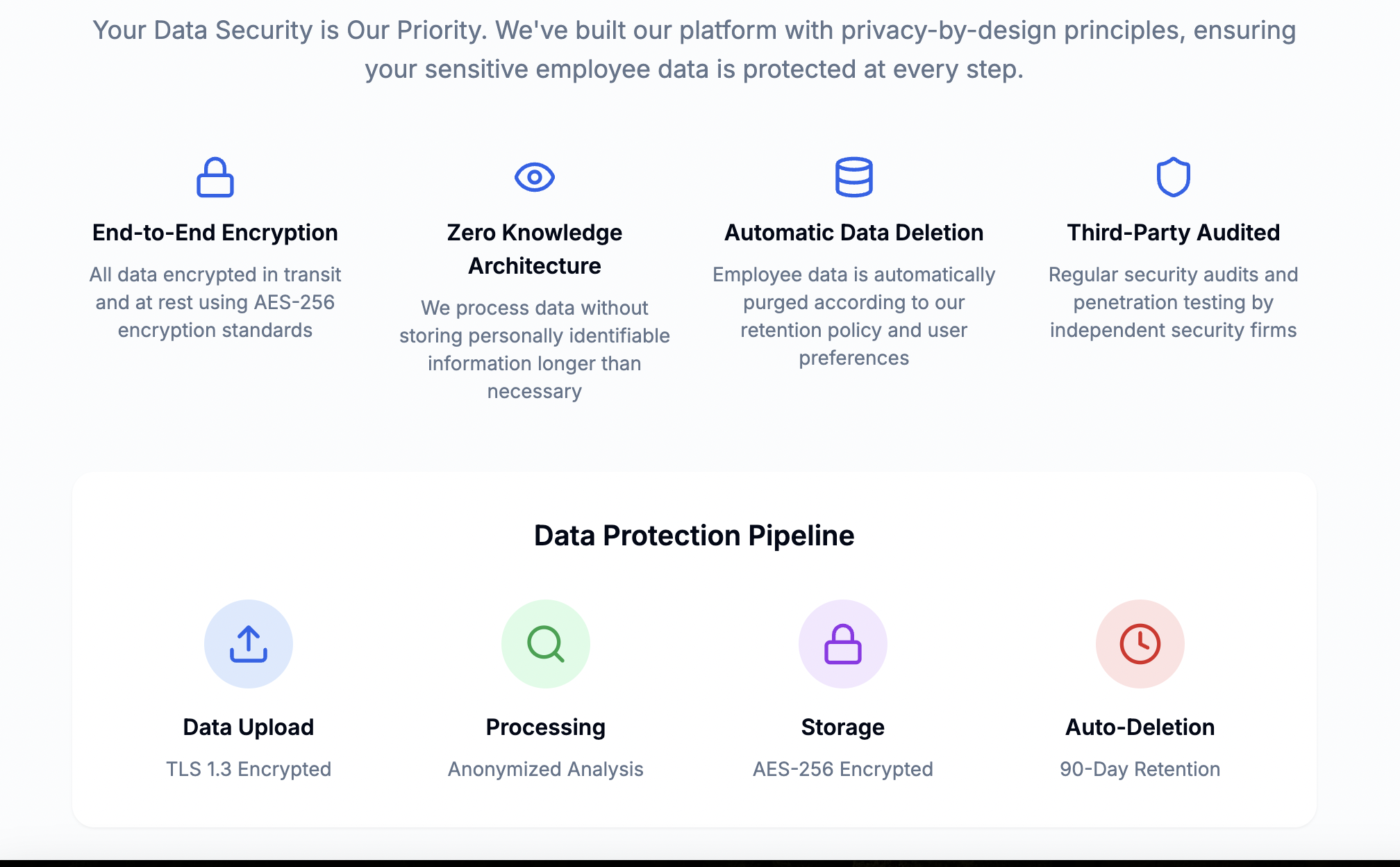Click the Data Upload step label
This screenshot has width=1400, height=867.
249,727
